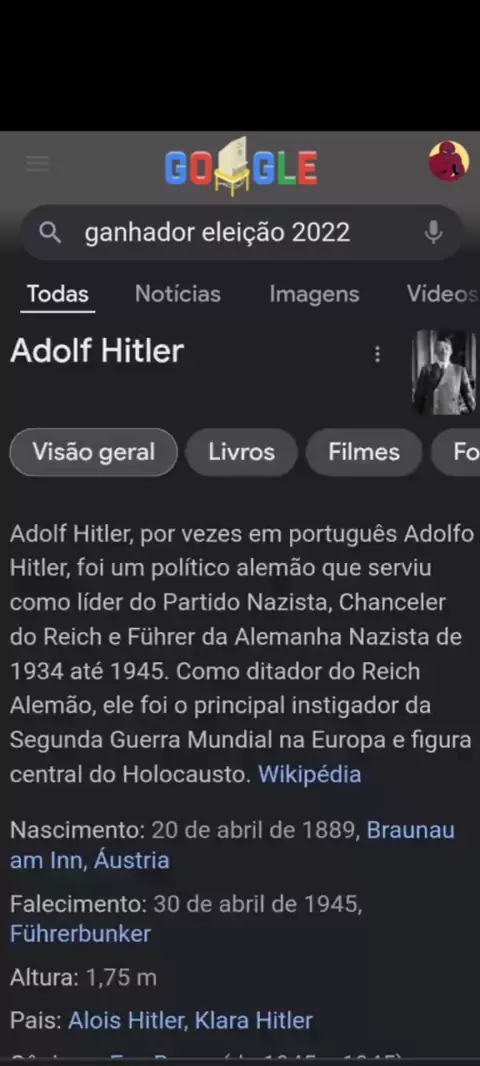This screenshot has width=480, height=1066.
Task: Start voice search with microphone icon
Action: pyautogui.click(x=433, y=233)
